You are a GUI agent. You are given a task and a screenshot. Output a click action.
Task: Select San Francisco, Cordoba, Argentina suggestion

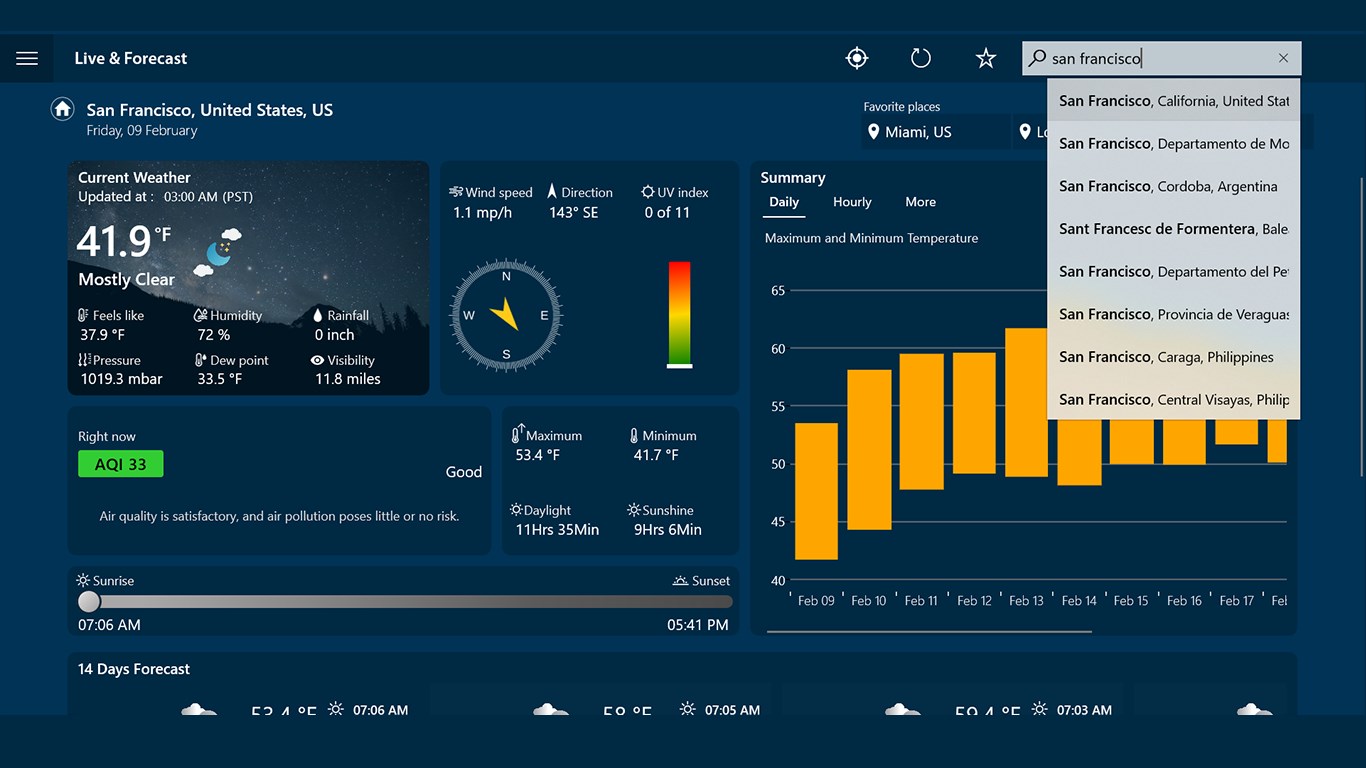click(x=1170, y=185)
